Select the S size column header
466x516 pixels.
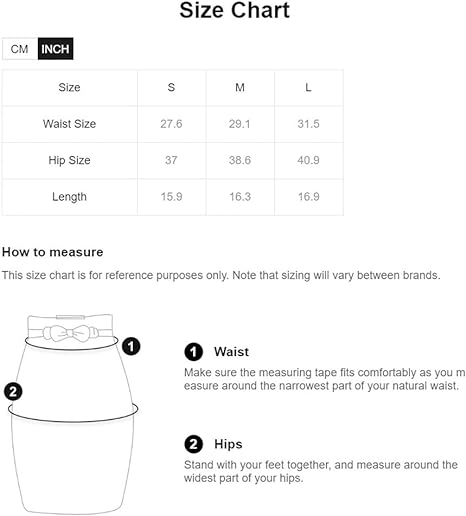click(171, 87)
